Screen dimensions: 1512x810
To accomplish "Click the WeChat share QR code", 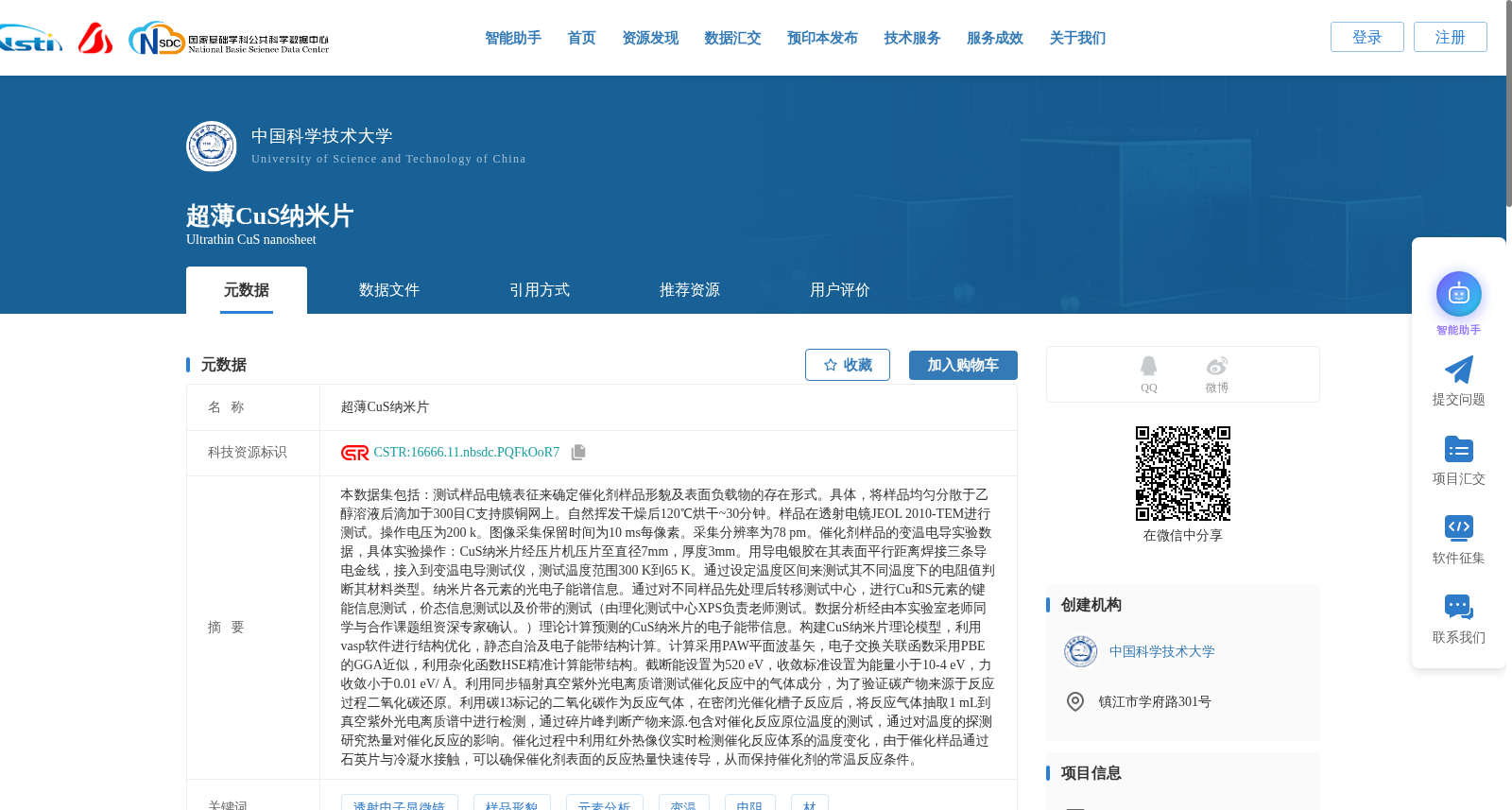I will (x=1182, y=473).
